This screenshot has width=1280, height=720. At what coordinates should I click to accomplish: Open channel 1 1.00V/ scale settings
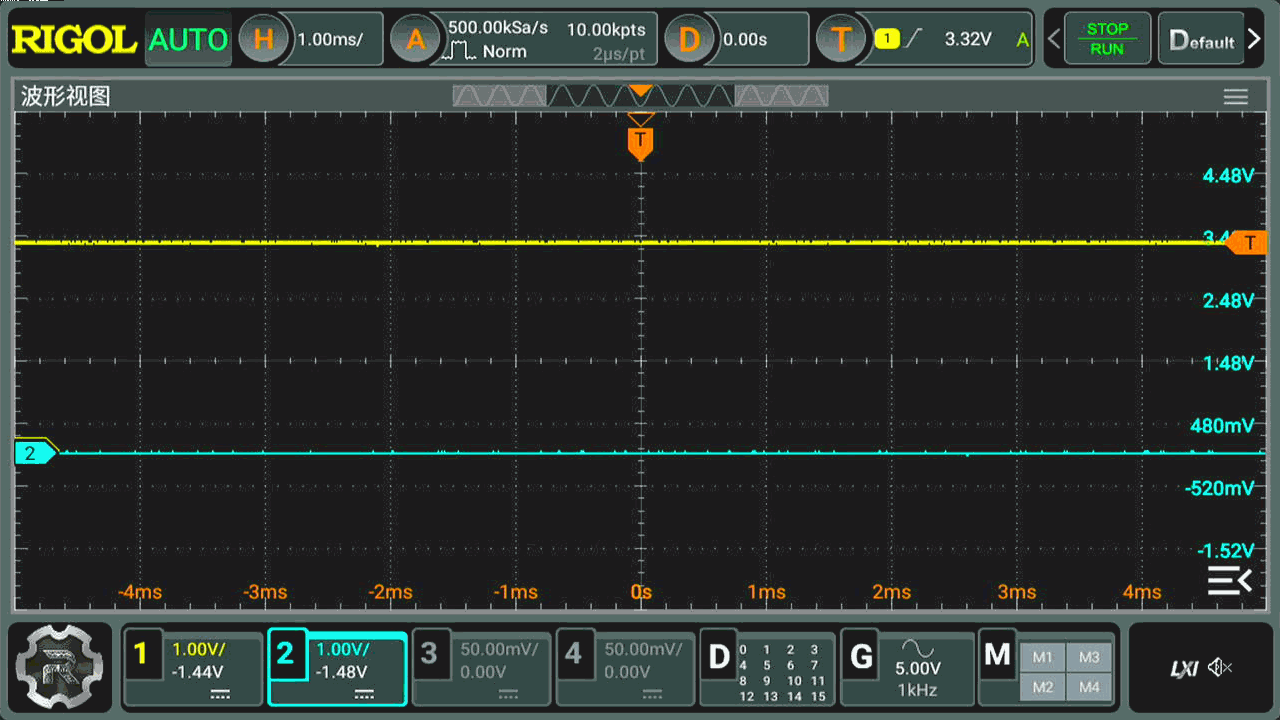pyautogui.click(x=199, y=649)
